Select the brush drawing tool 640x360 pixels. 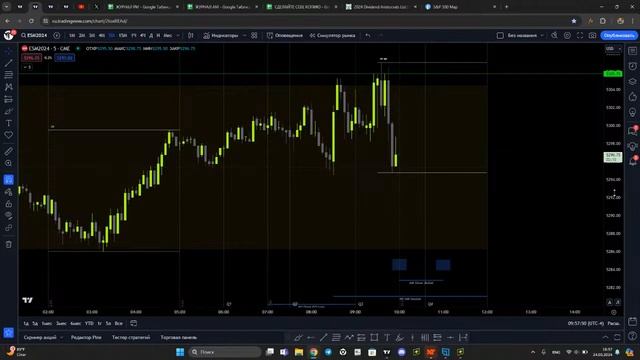pos(9,111)
